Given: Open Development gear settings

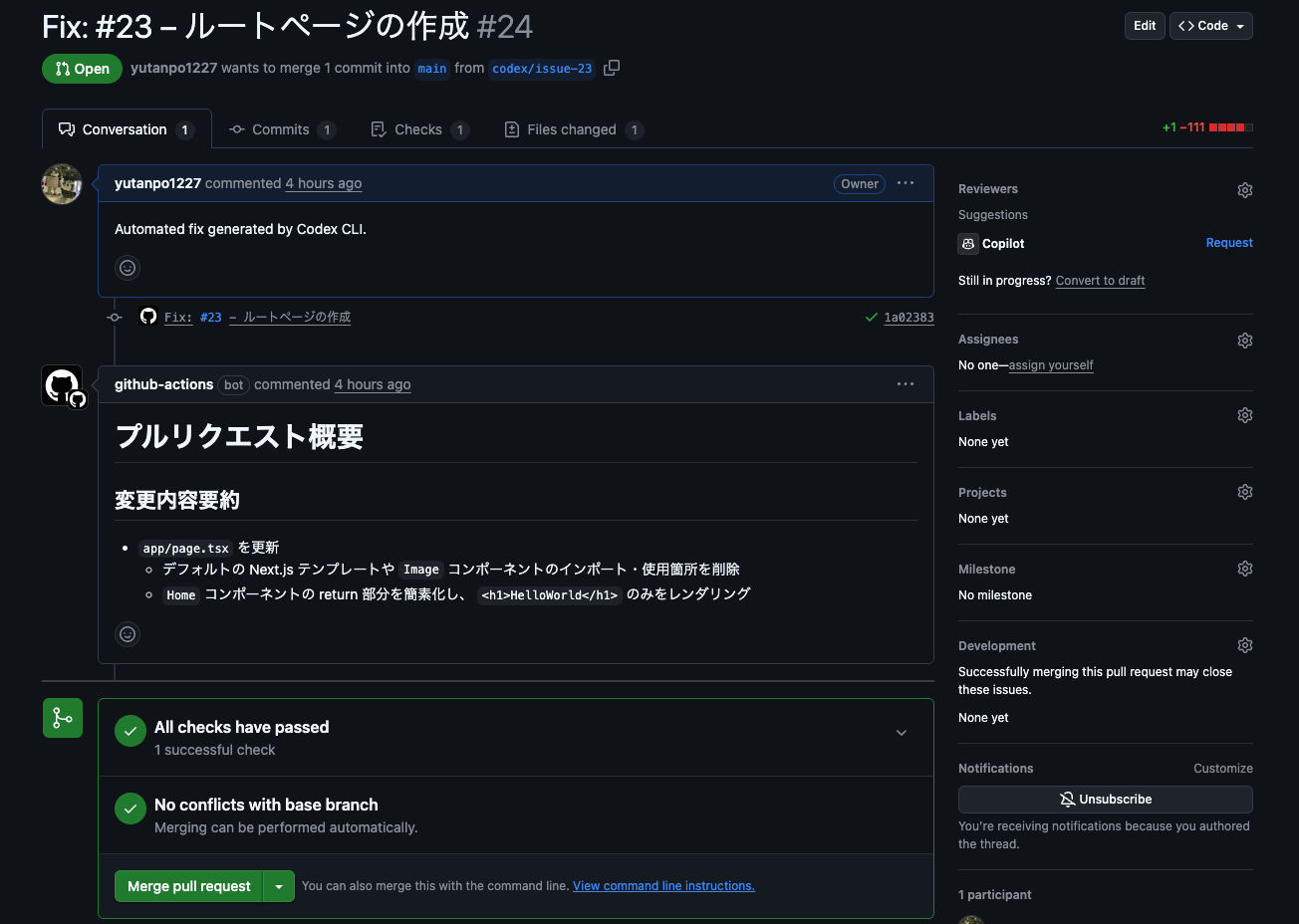Looking at the screenshot, I should click(x=1245, y=645).
